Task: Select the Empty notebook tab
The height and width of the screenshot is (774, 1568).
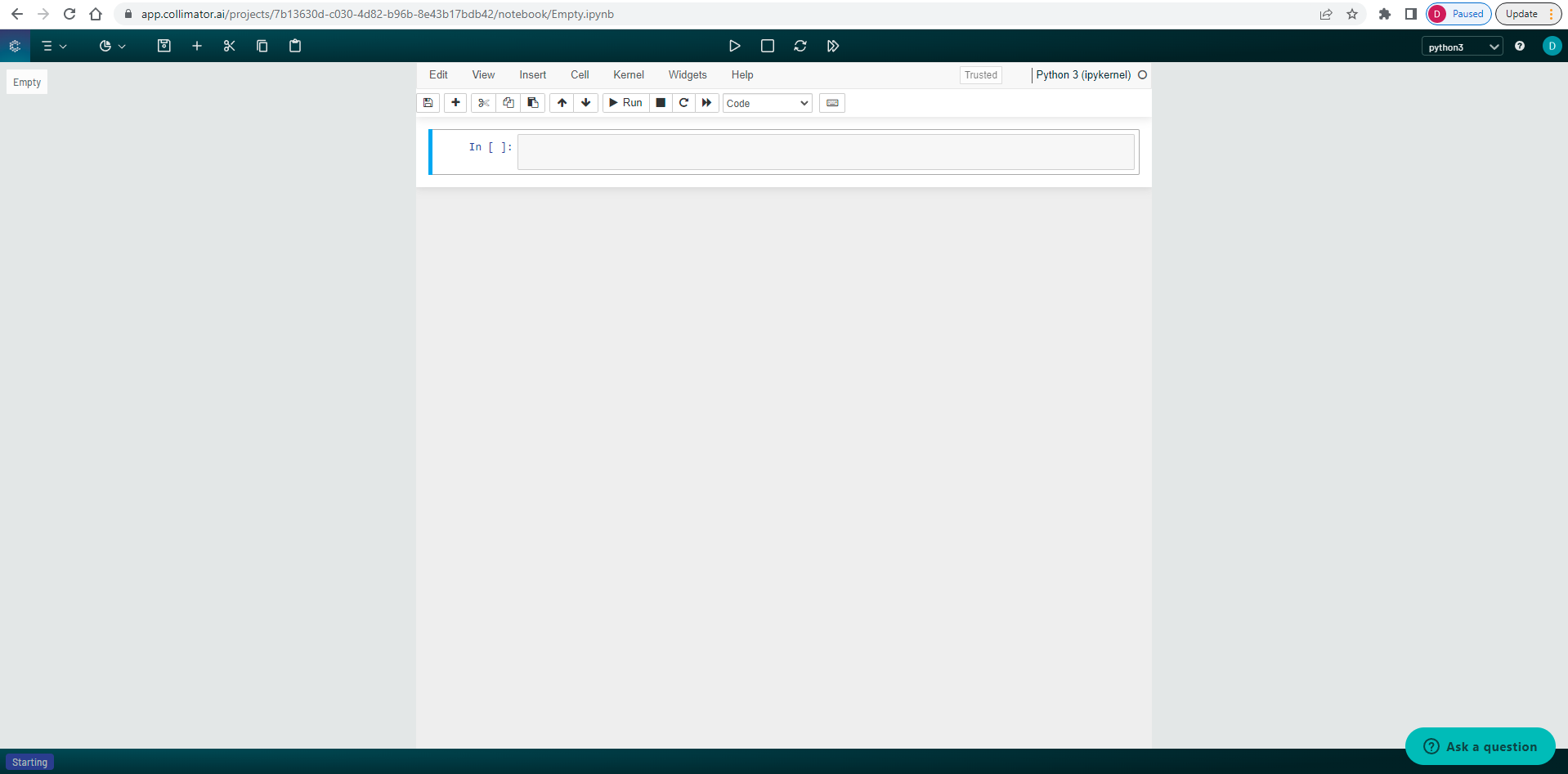Action: [x=27, y=82]
